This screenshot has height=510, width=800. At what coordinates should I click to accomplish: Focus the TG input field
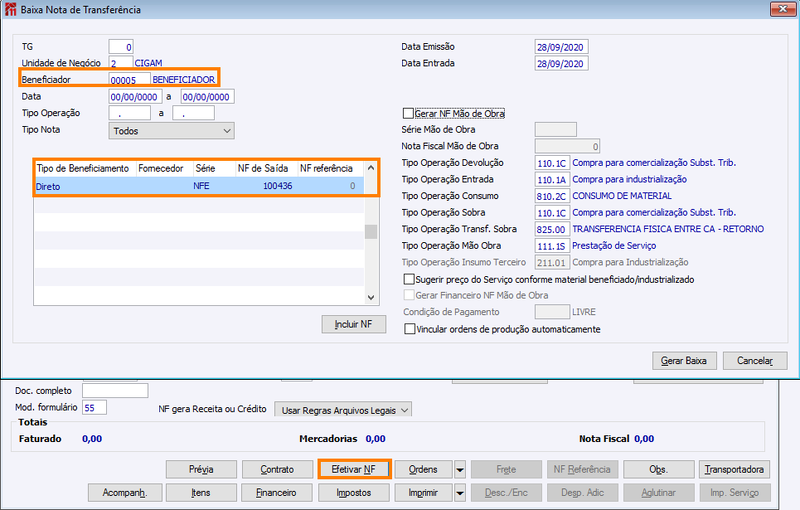pyautogui.click(x=121, y=47)
